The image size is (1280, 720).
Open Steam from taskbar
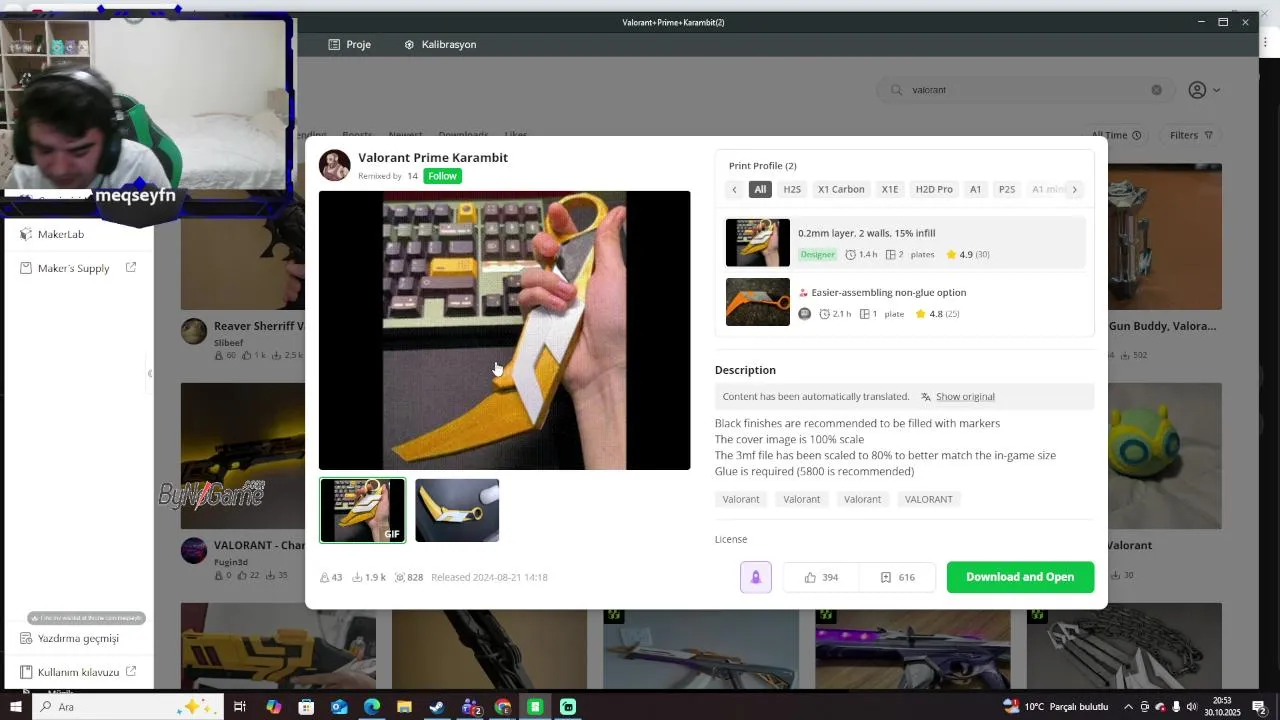coord(437,707)
